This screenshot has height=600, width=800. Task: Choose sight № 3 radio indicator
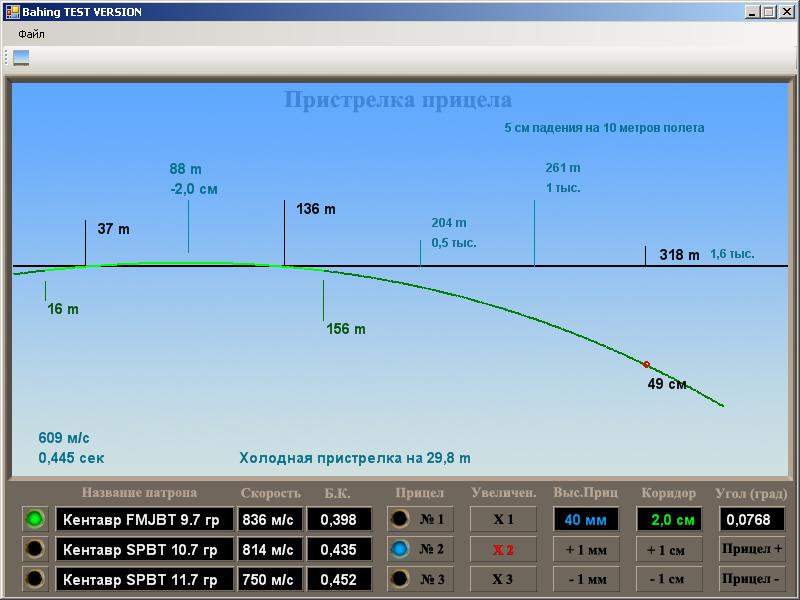tap(400, 579)
